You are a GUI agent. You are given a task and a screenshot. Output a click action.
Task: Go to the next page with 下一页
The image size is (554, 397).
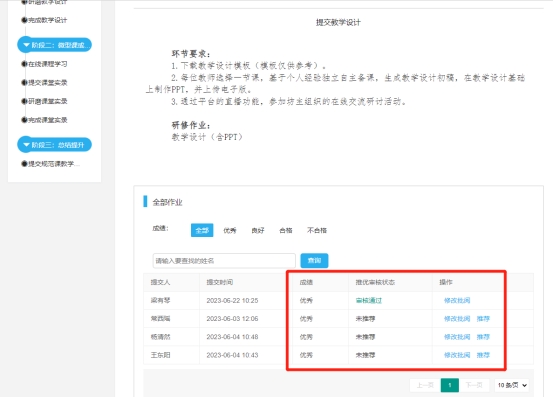click(x=474, y=385)
